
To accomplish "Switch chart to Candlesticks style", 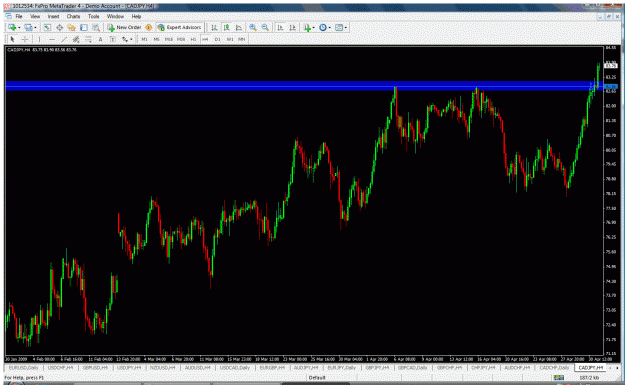I will coord(226,27).
